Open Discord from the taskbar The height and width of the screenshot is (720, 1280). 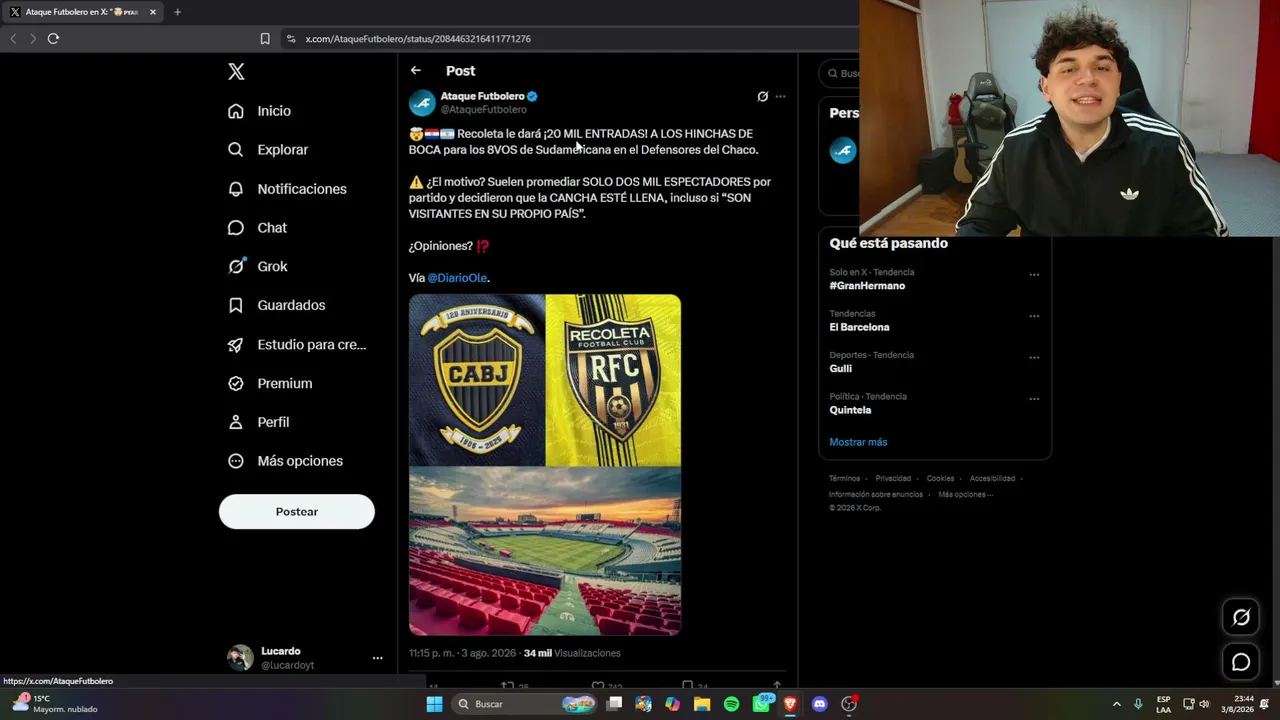tap(820, 704)
